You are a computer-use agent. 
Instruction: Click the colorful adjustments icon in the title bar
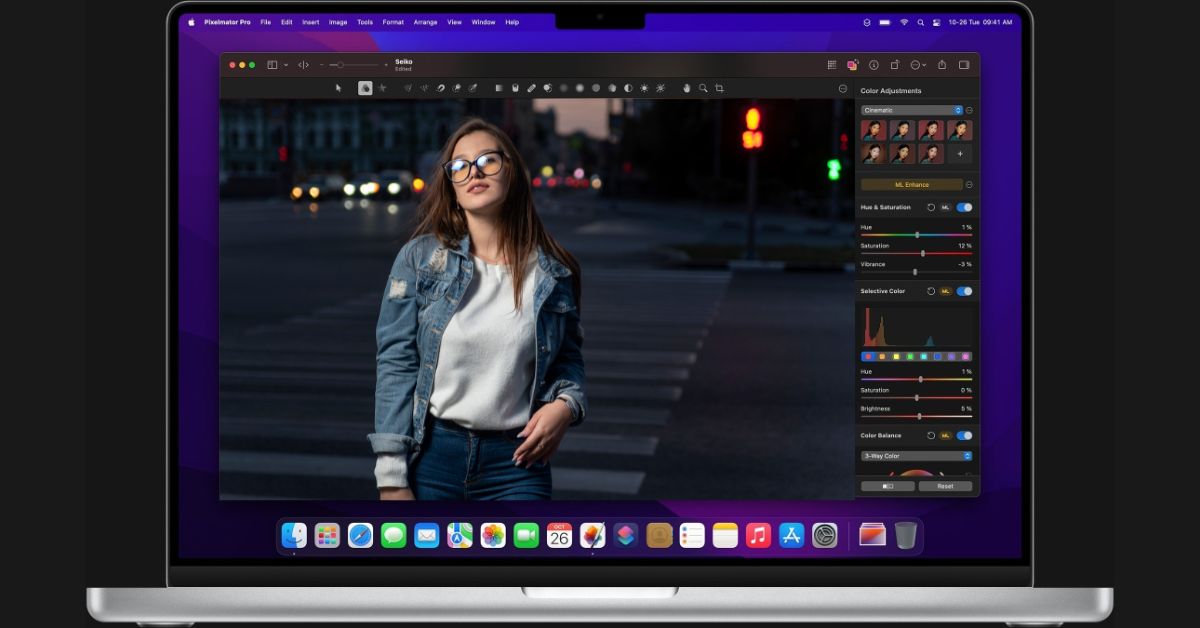(852, 65)
